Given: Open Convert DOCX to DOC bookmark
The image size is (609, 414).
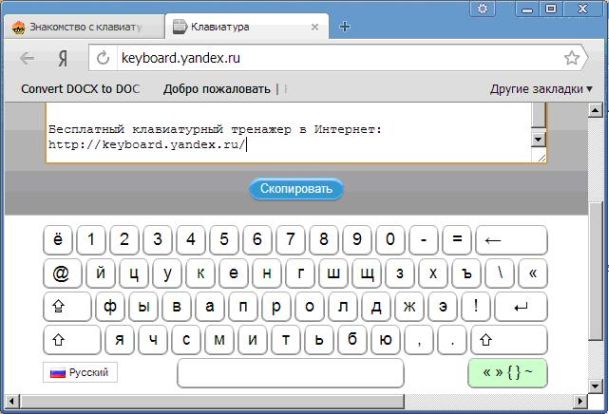Looking at the screenshot, I should pyautogui.click(x=80, y=89).
